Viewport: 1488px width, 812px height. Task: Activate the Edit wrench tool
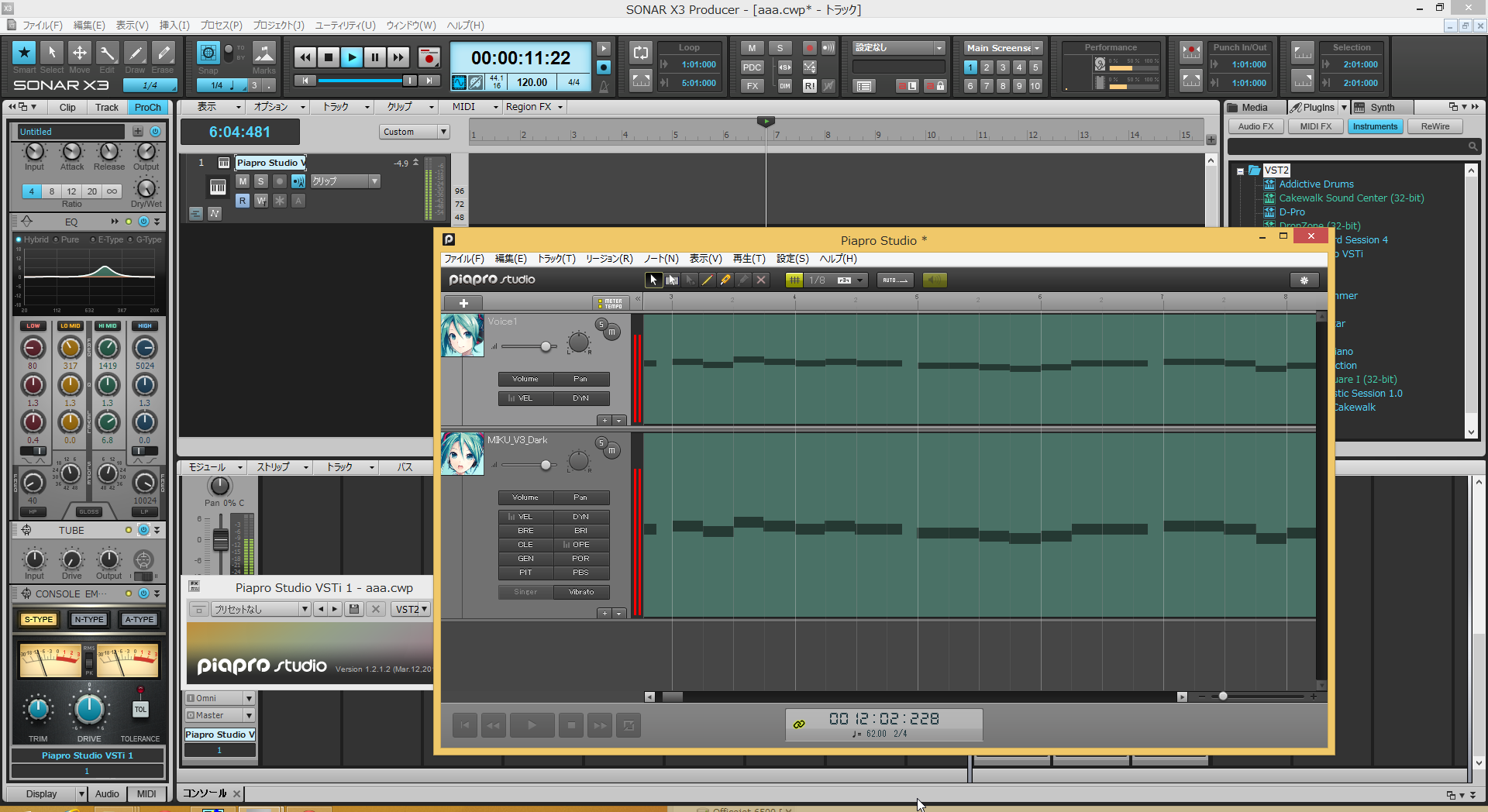(x=107, y=53)
